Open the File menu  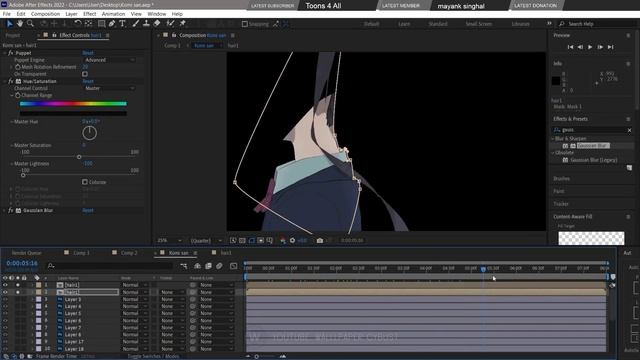(7, 14)
